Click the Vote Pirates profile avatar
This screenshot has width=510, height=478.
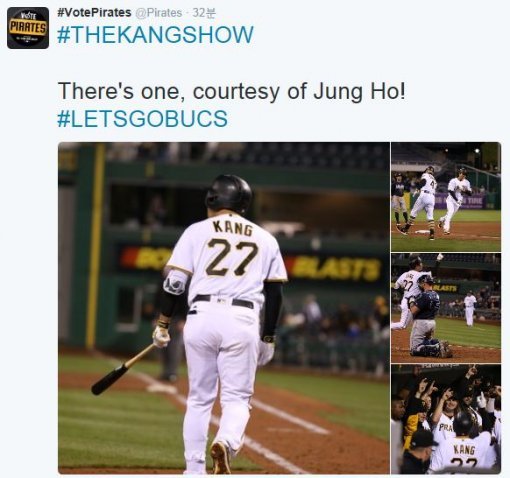pos(28,28)
